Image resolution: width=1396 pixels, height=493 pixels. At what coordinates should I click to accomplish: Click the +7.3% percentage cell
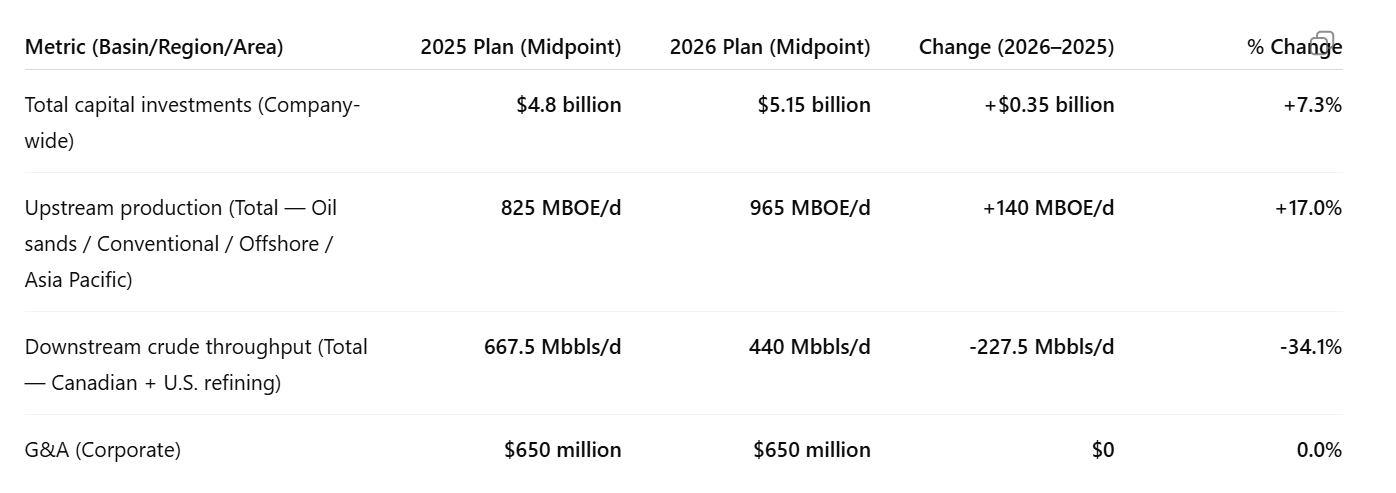click(1313, 105)
